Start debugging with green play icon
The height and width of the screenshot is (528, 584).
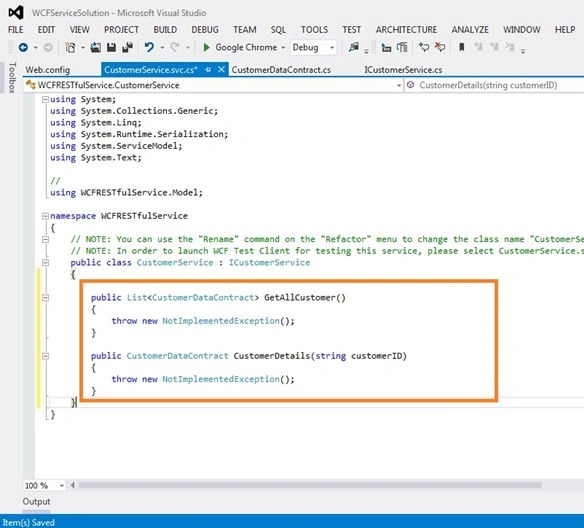point(206,47)
